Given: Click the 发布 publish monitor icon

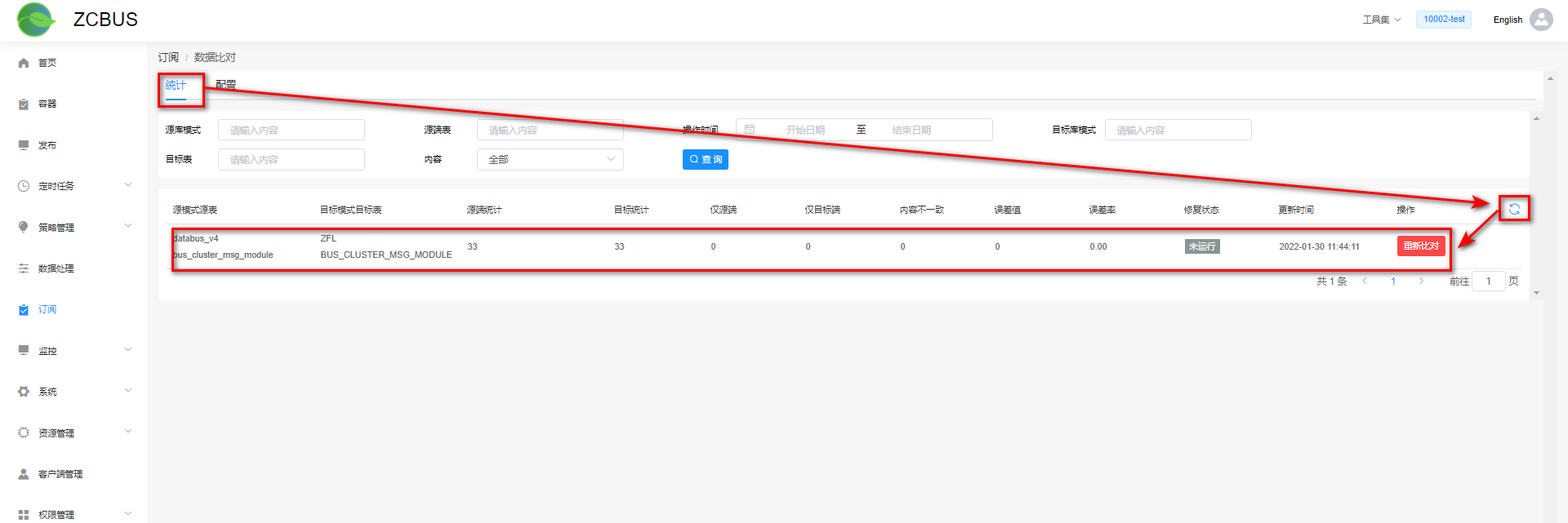Looking at the screenshot, I should click(24, 145).
